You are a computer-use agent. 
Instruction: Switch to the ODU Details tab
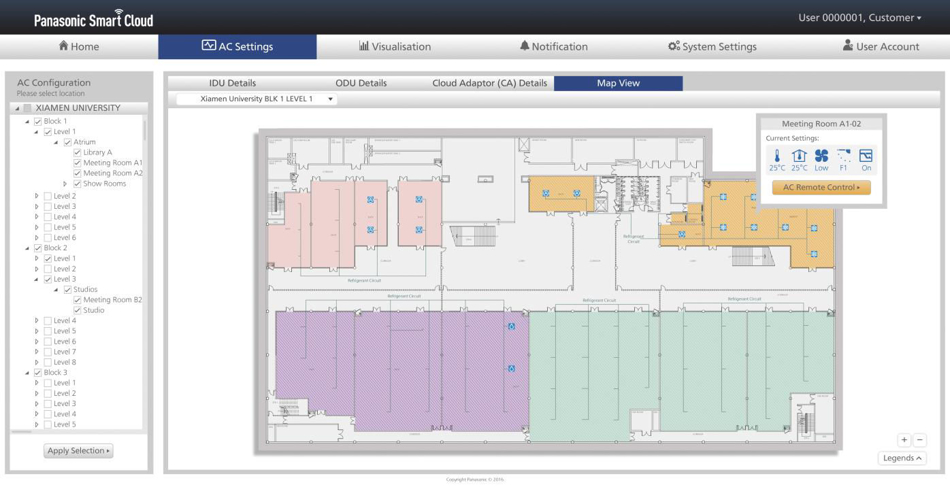(361, 83)
